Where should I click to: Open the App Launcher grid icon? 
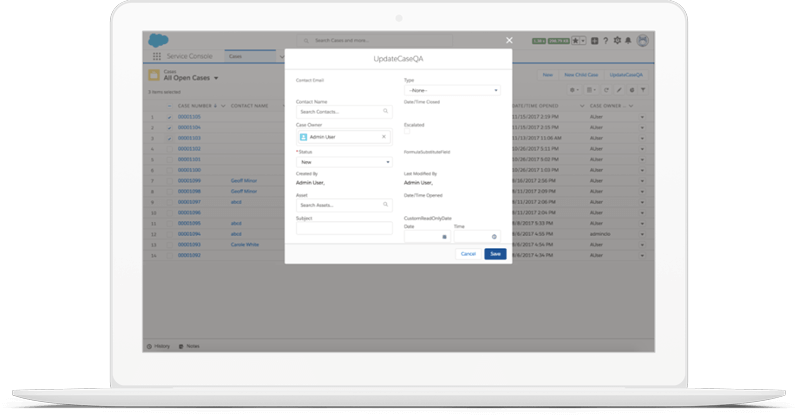tap(156, 57)
